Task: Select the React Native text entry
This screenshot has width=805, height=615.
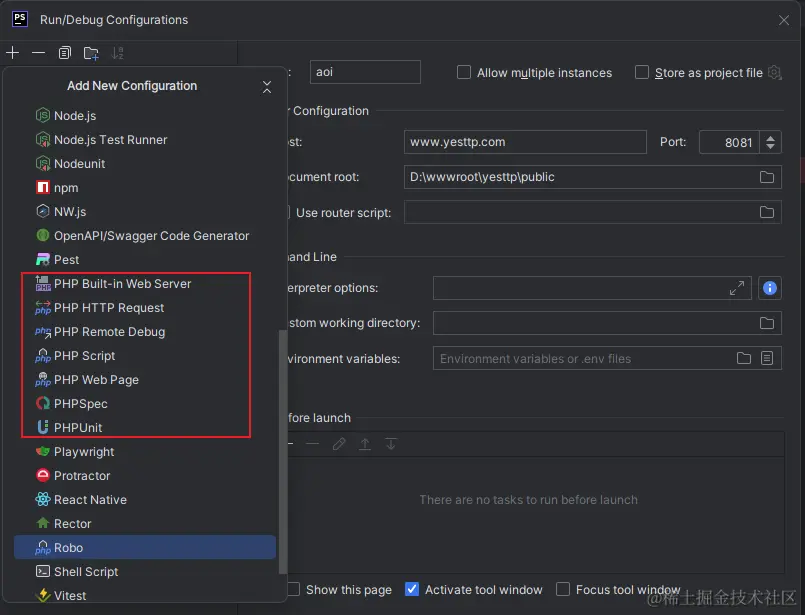Action: [90, 499]
